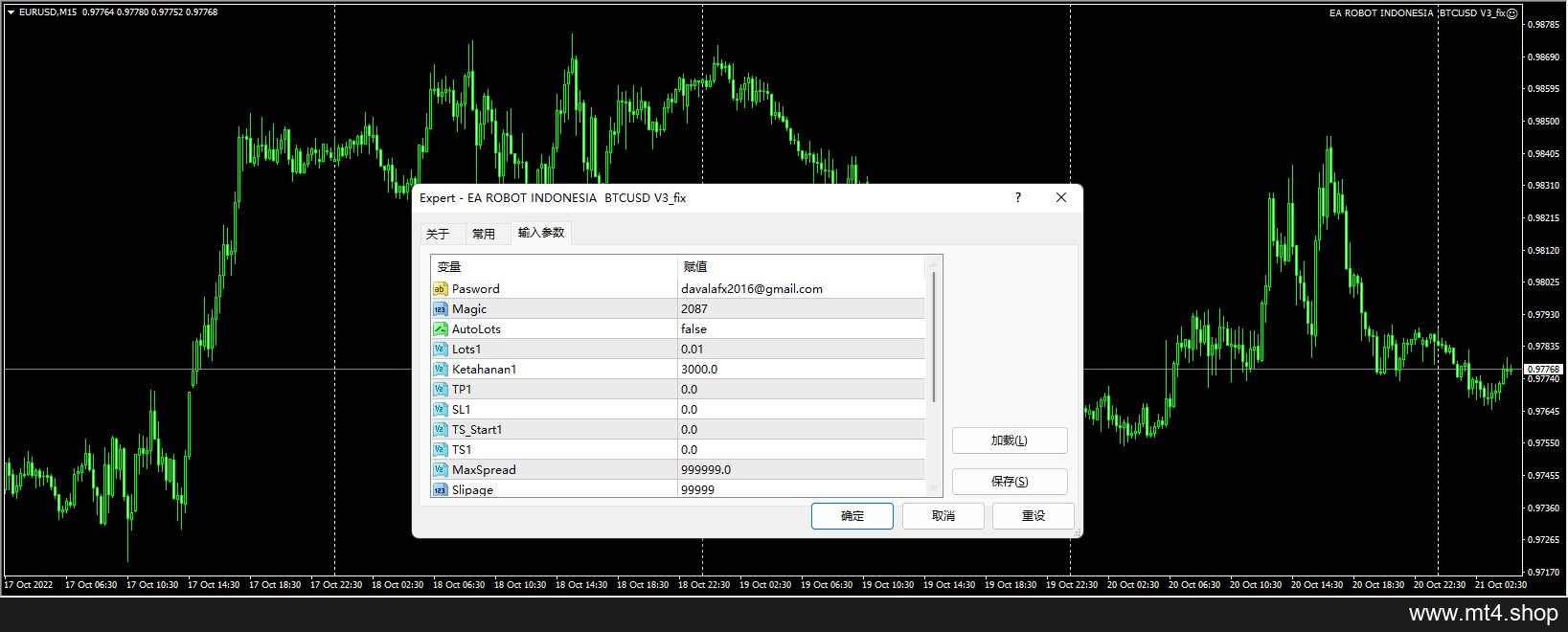Switch to the 常用 tab
This screenshot has width=1568, height=632.
point(484,234)
